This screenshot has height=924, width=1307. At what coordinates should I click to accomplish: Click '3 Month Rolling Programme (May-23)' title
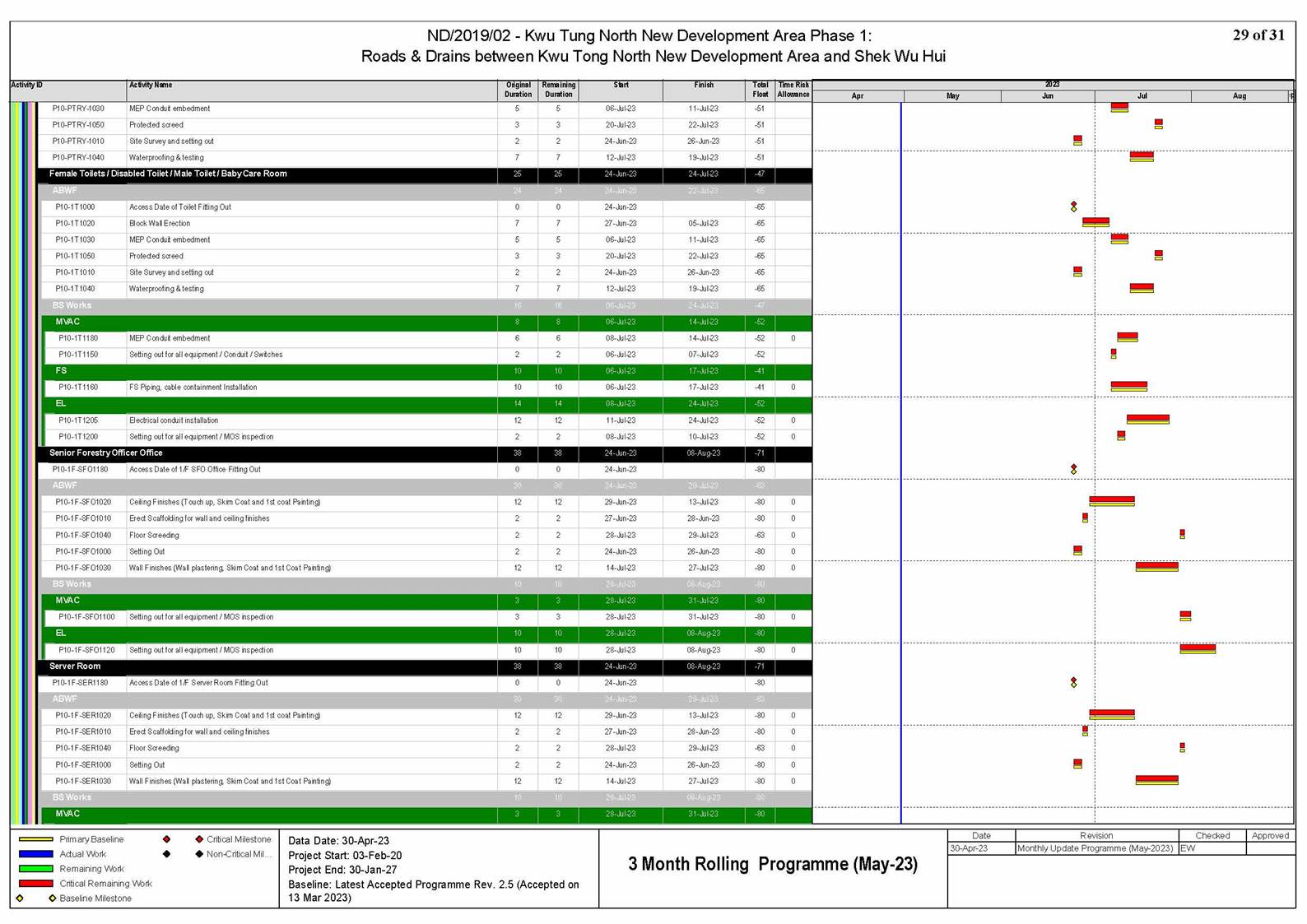pyautogui.click(x=773, y=864)
